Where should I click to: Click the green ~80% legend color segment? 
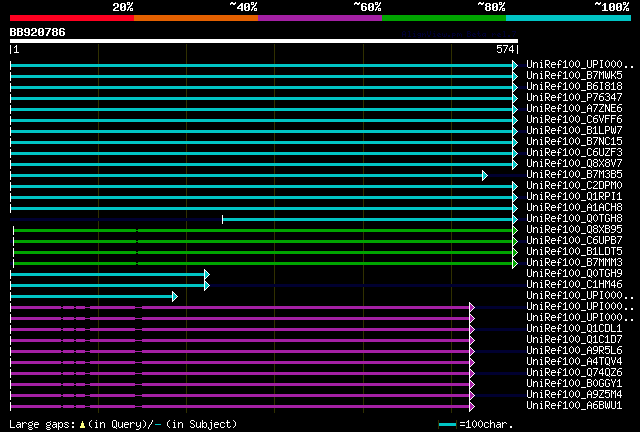click(x=444, y=18)
